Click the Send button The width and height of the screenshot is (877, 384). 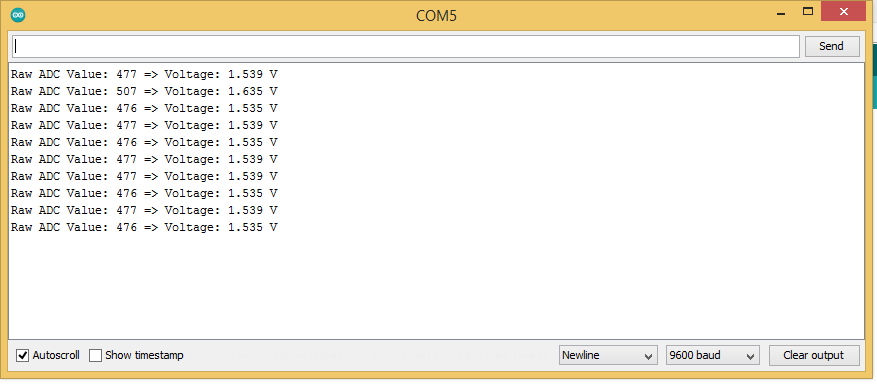tap(832, 46)
